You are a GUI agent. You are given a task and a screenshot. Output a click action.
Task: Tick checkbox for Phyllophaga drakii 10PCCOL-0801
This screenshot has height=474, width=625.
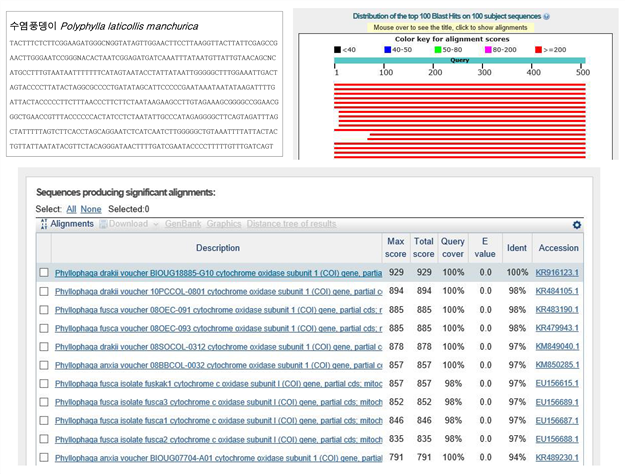[x=44, y=291]
